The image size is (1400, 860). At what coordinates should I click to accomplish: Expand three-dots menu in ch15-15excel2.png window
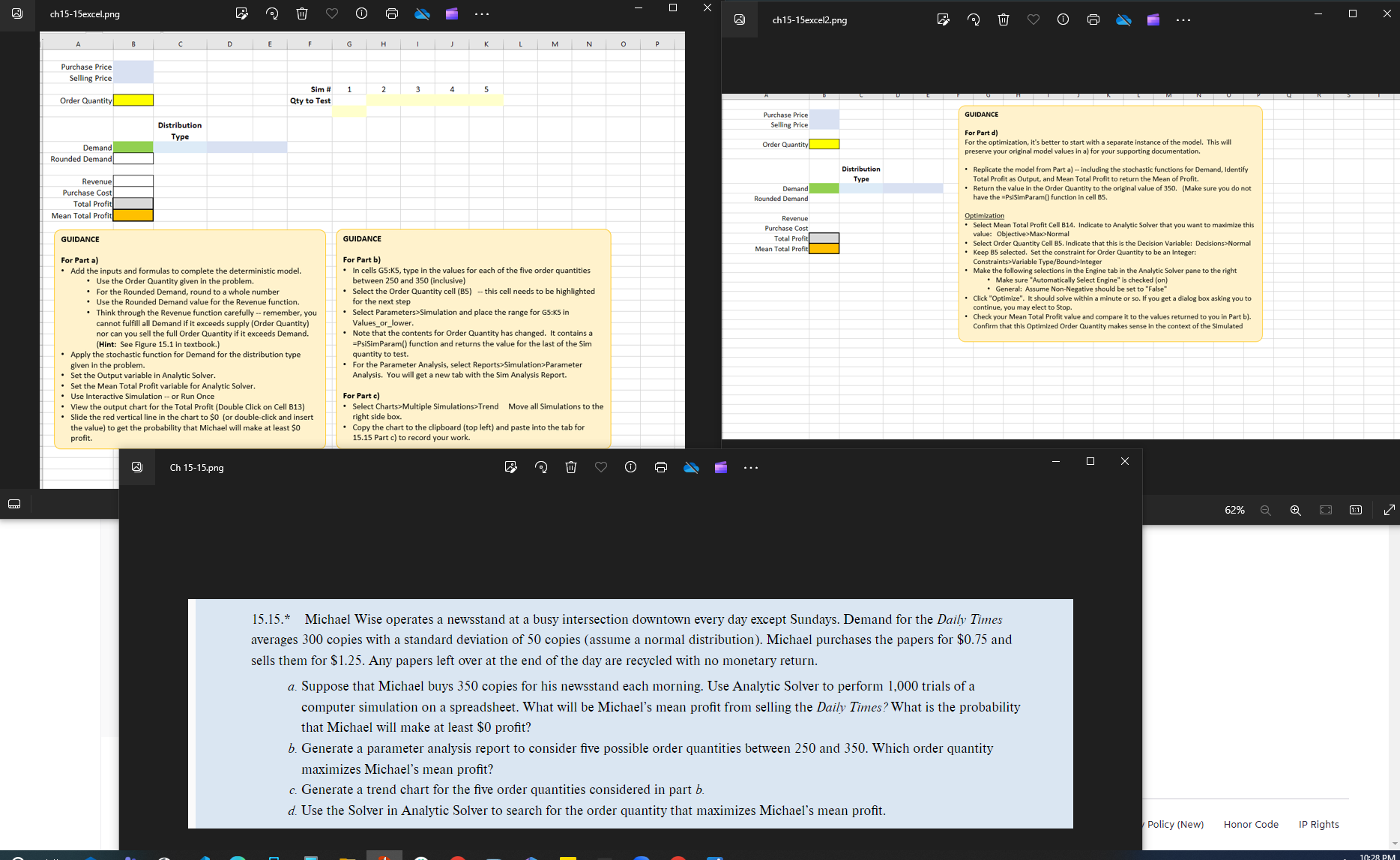1183,20
